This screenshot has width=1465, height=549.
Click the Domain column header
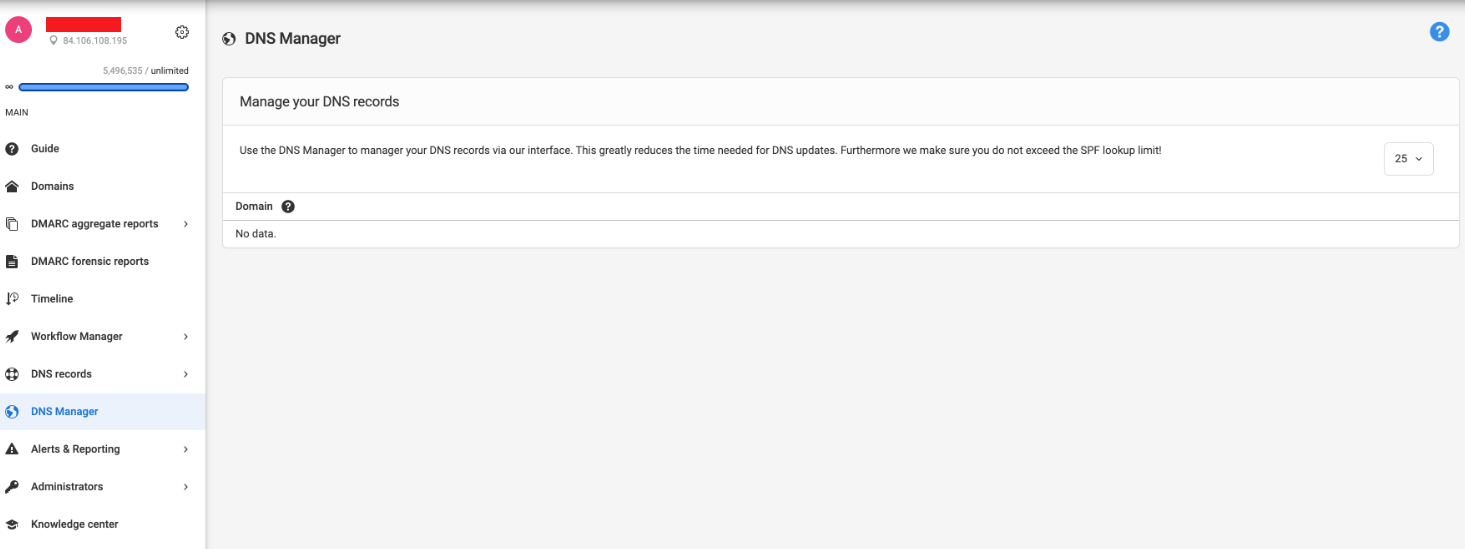254,207
